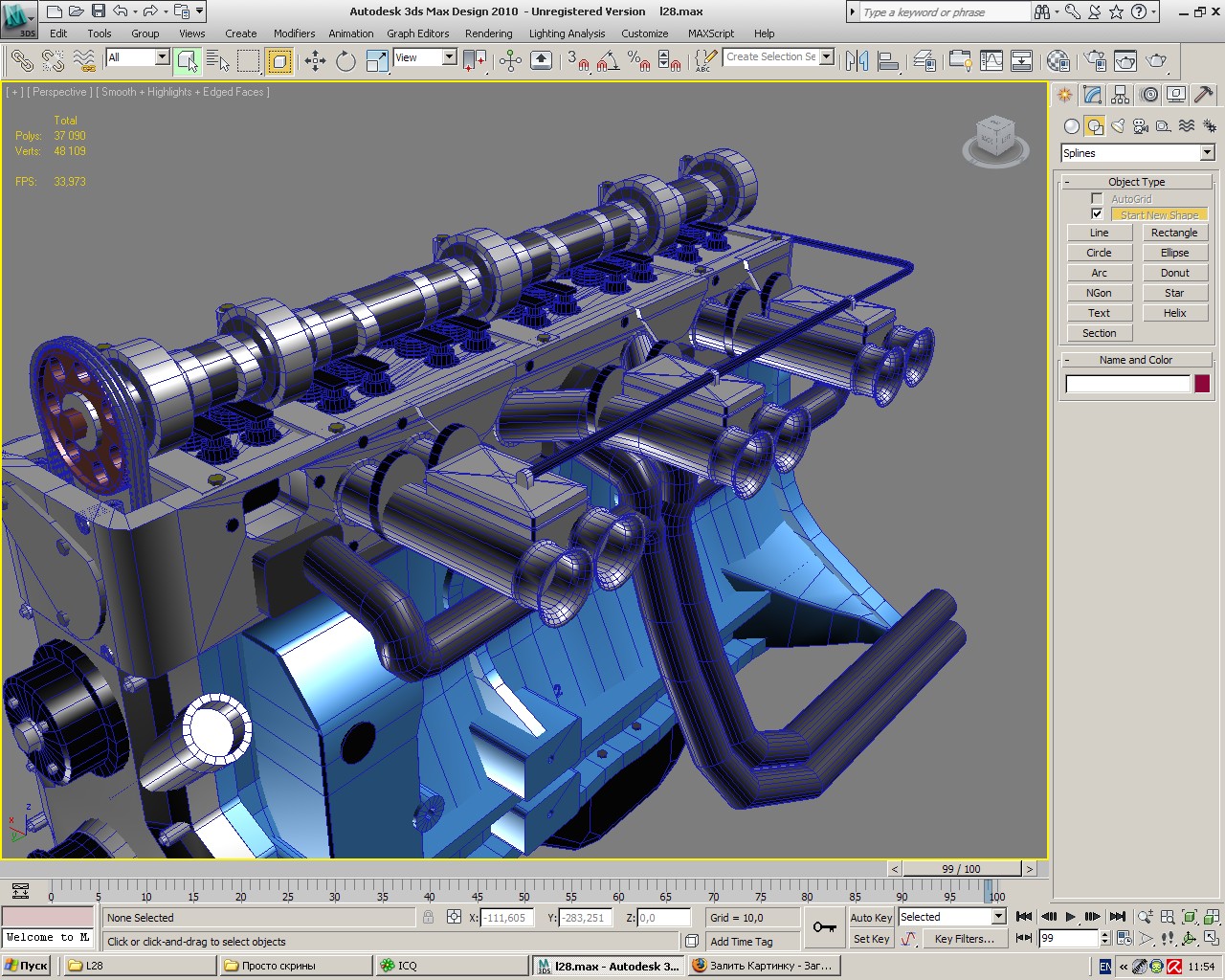This screenshot has width=1225, height=980.
Task: Select the Space Warps category icon
Action: 1187,126
